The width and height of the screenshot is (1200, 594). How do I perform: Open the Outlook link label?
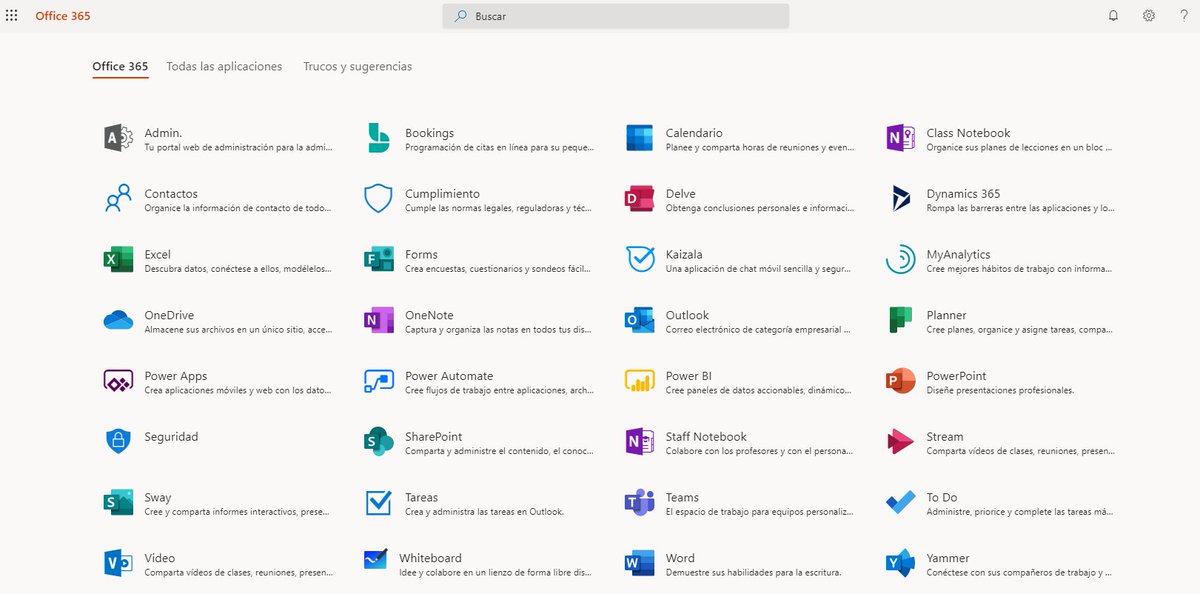point(687,315)
